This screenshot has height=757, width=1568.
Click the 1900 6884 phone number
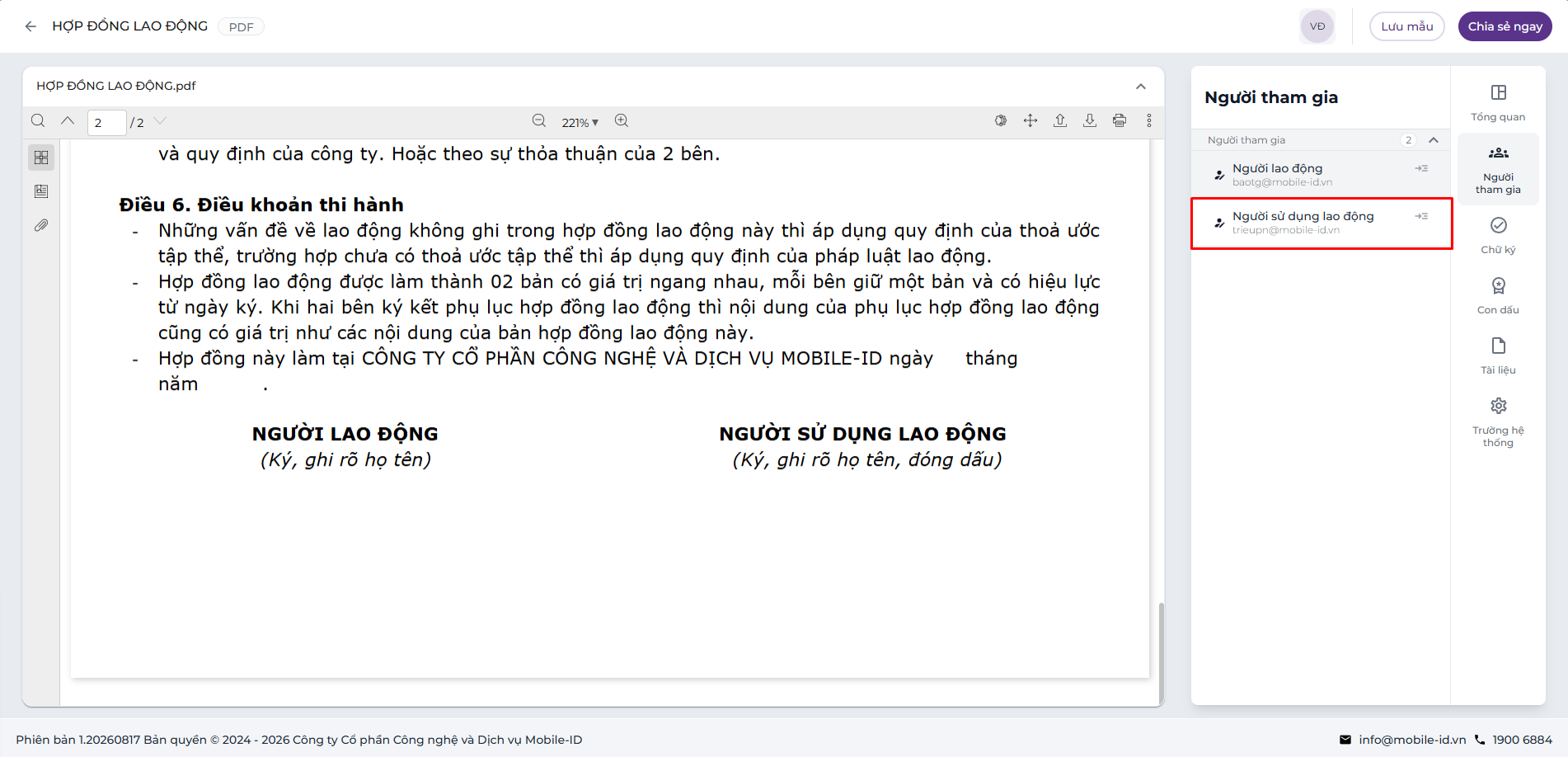pos(1522,740)
